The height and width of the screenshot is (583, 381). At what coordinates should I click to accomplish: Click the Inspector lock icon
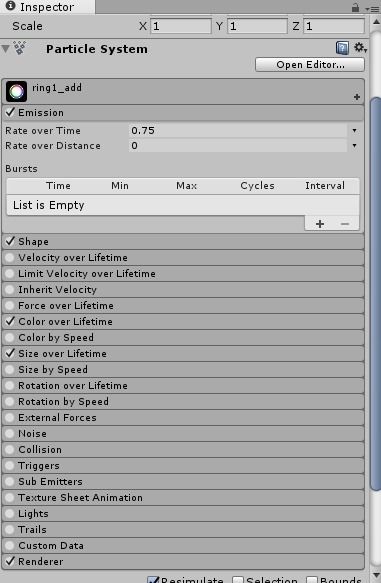(355, 7)
